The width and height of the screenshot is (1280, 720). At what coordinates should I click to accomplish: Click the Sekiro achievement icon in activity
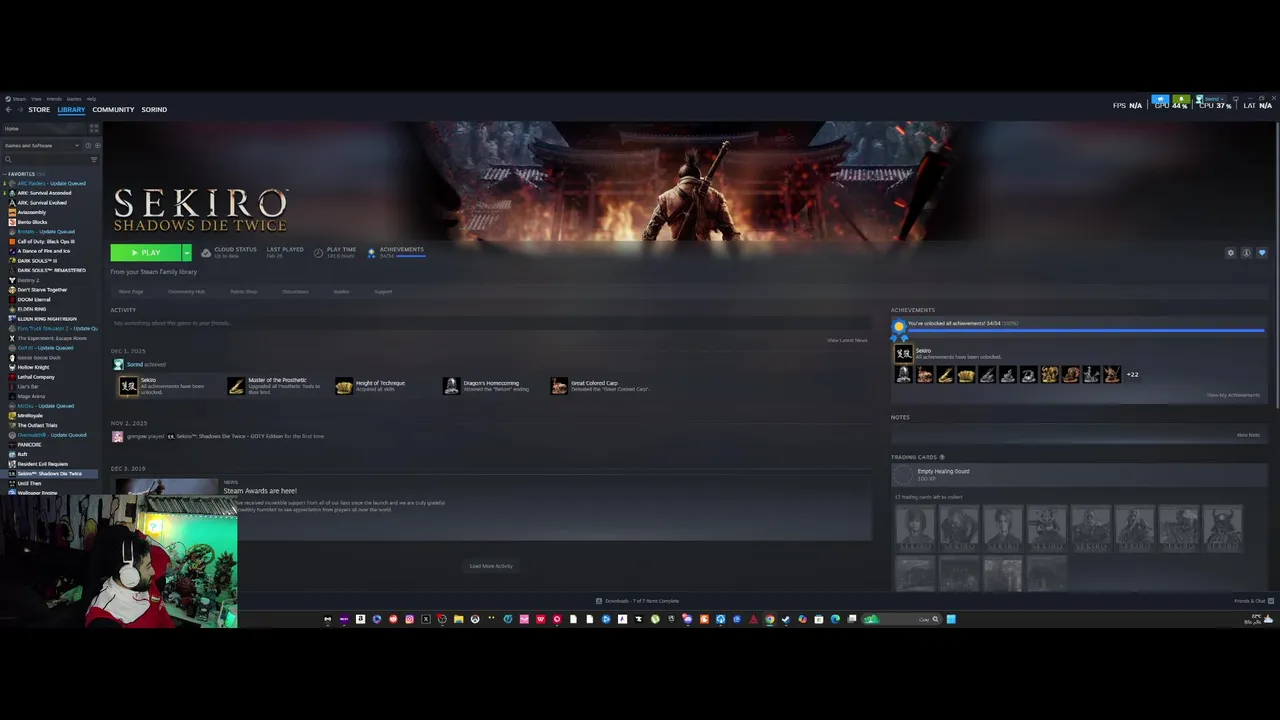(128, 386)
